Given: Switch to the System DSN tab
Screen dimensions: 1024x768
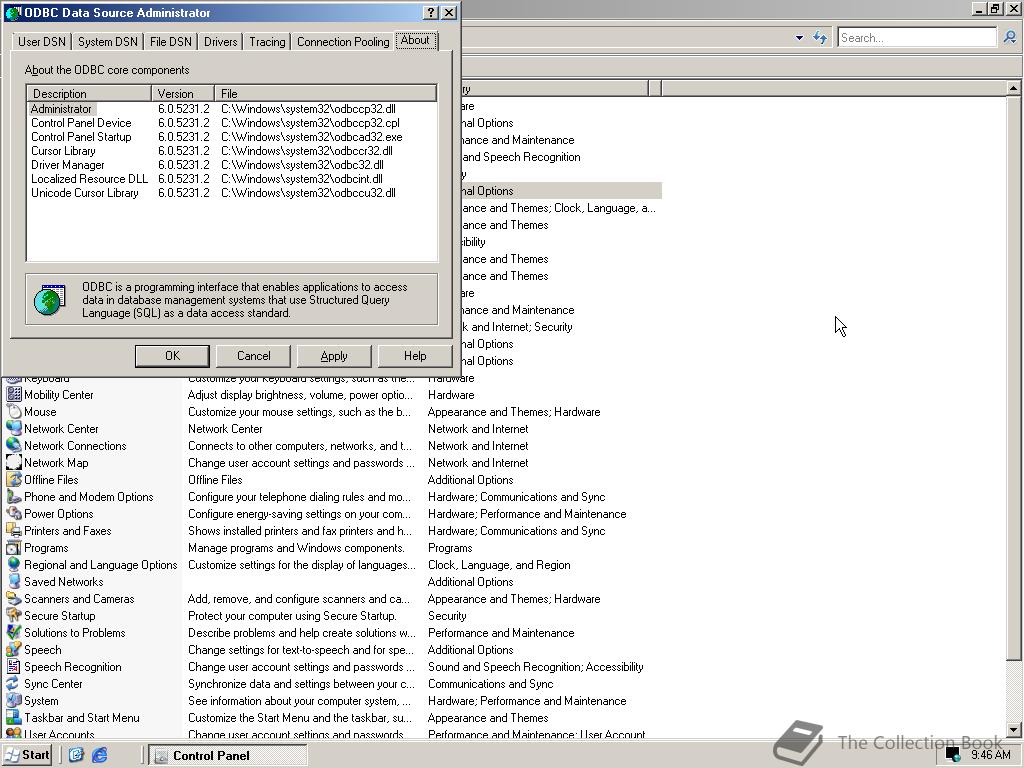Looking at the screenshot, I should coord(108,42).
